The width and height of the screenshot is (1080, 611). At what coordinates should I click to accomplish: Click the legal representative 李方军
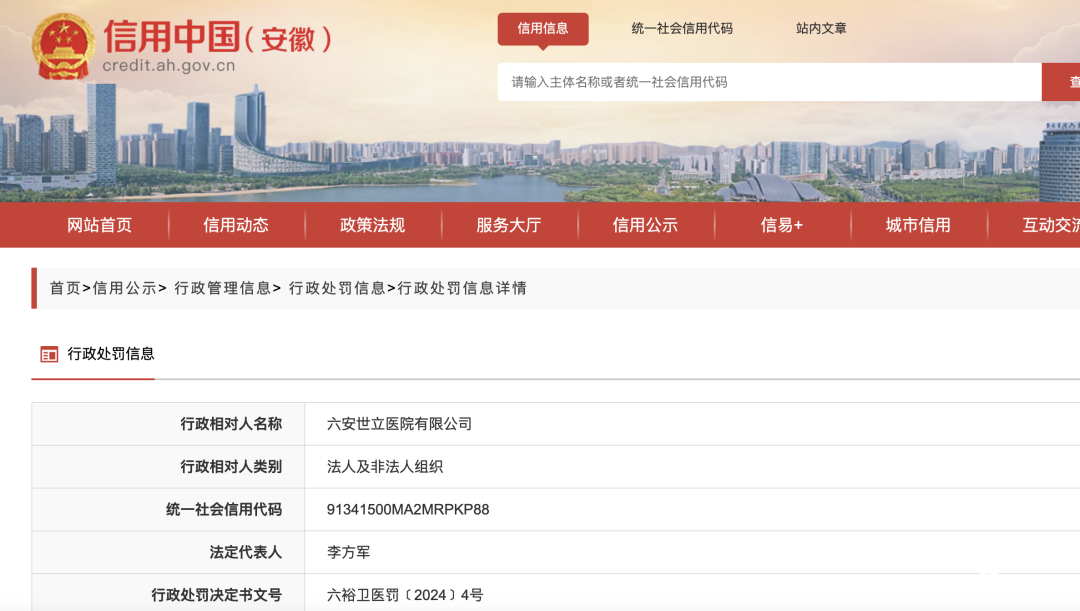pos(349,552)
